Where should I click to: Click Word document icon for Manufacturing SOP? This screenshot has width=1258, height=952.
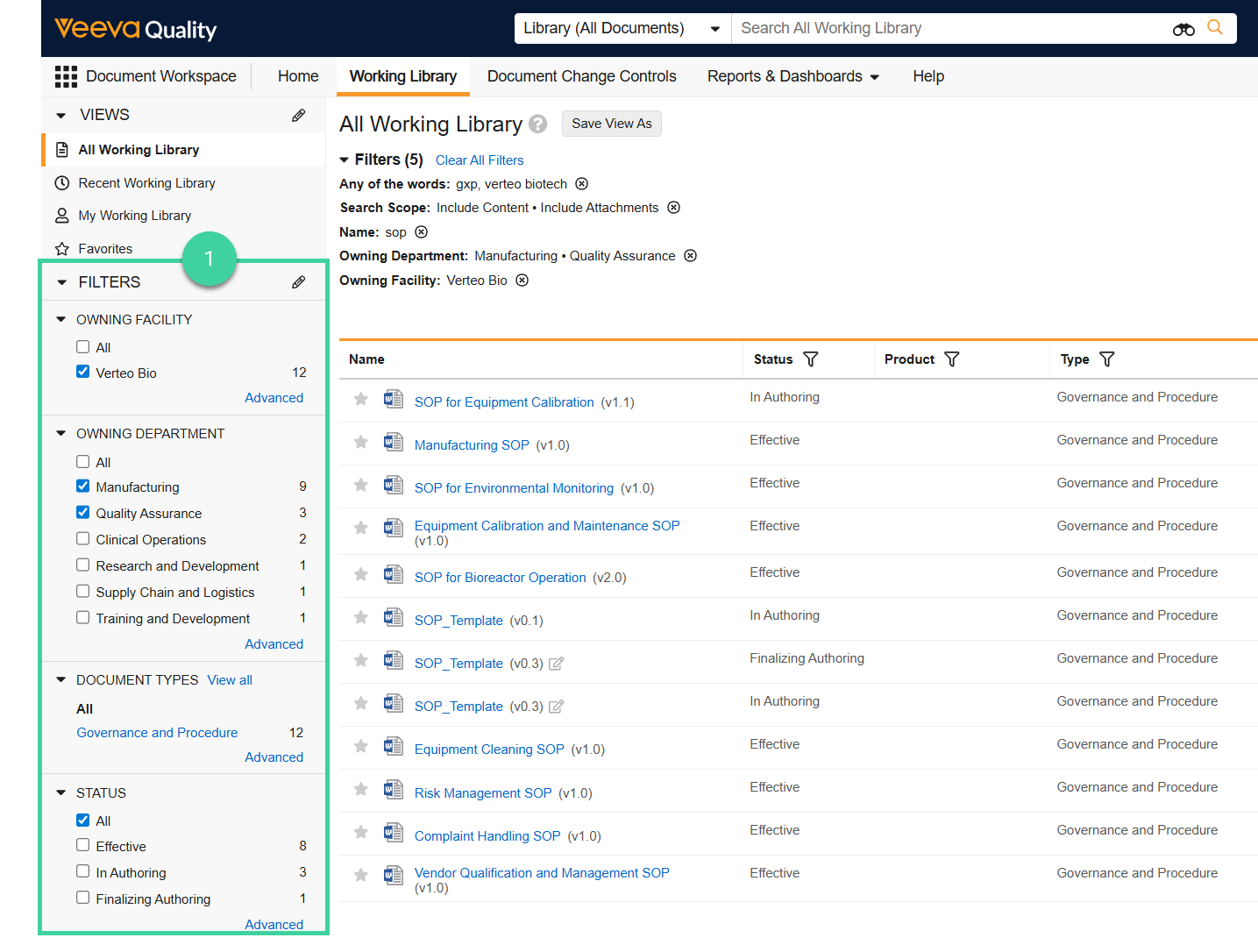394,442
